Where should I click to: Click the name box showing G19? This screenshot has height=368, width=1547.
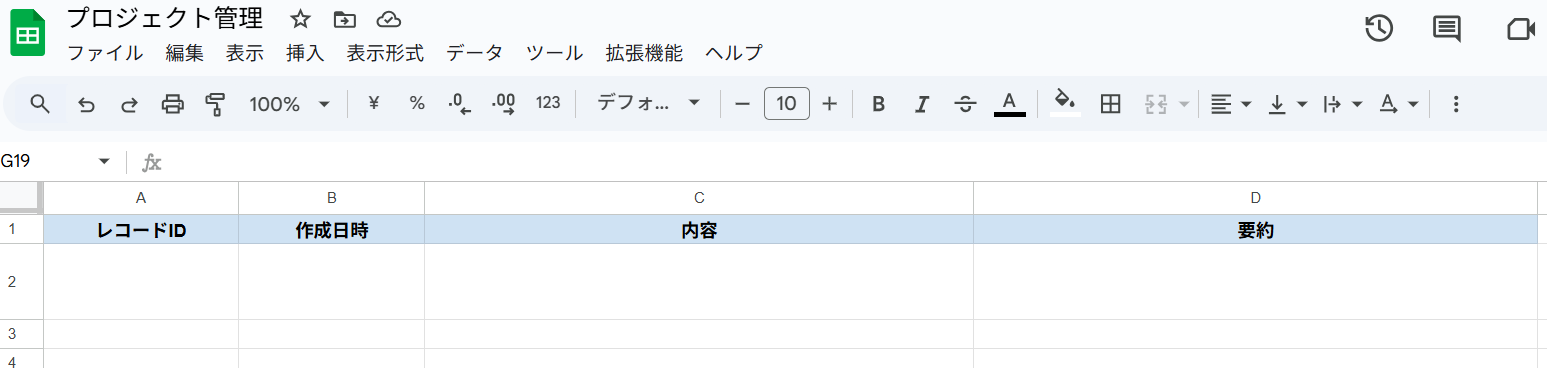click(x=45, y=162)
